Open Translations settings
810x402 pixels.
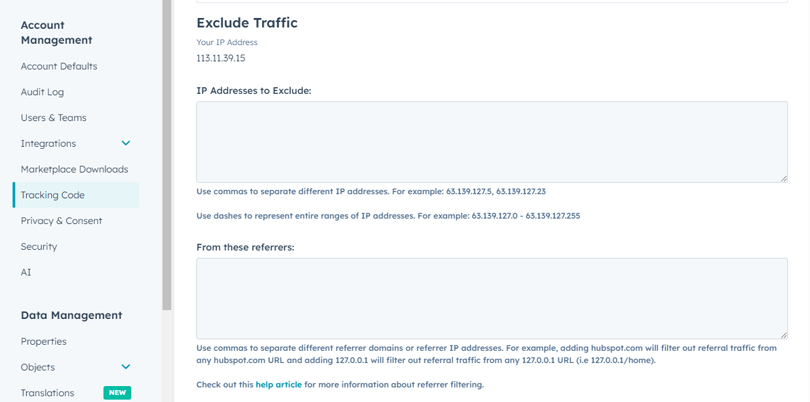click(48, 393)
